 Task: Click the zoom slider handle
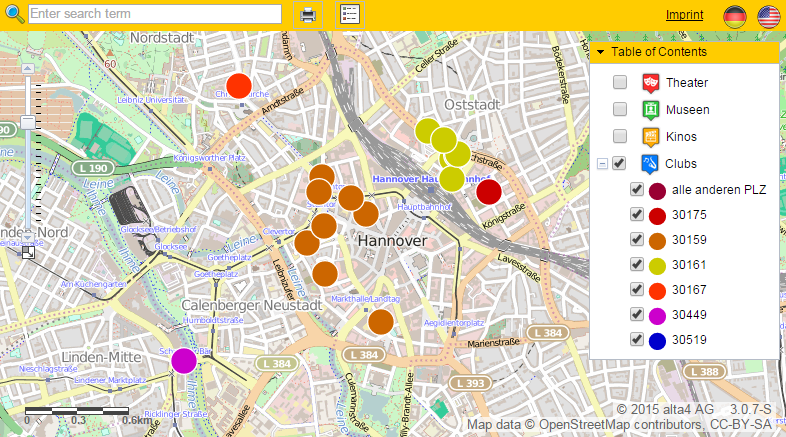coord(28,122)
